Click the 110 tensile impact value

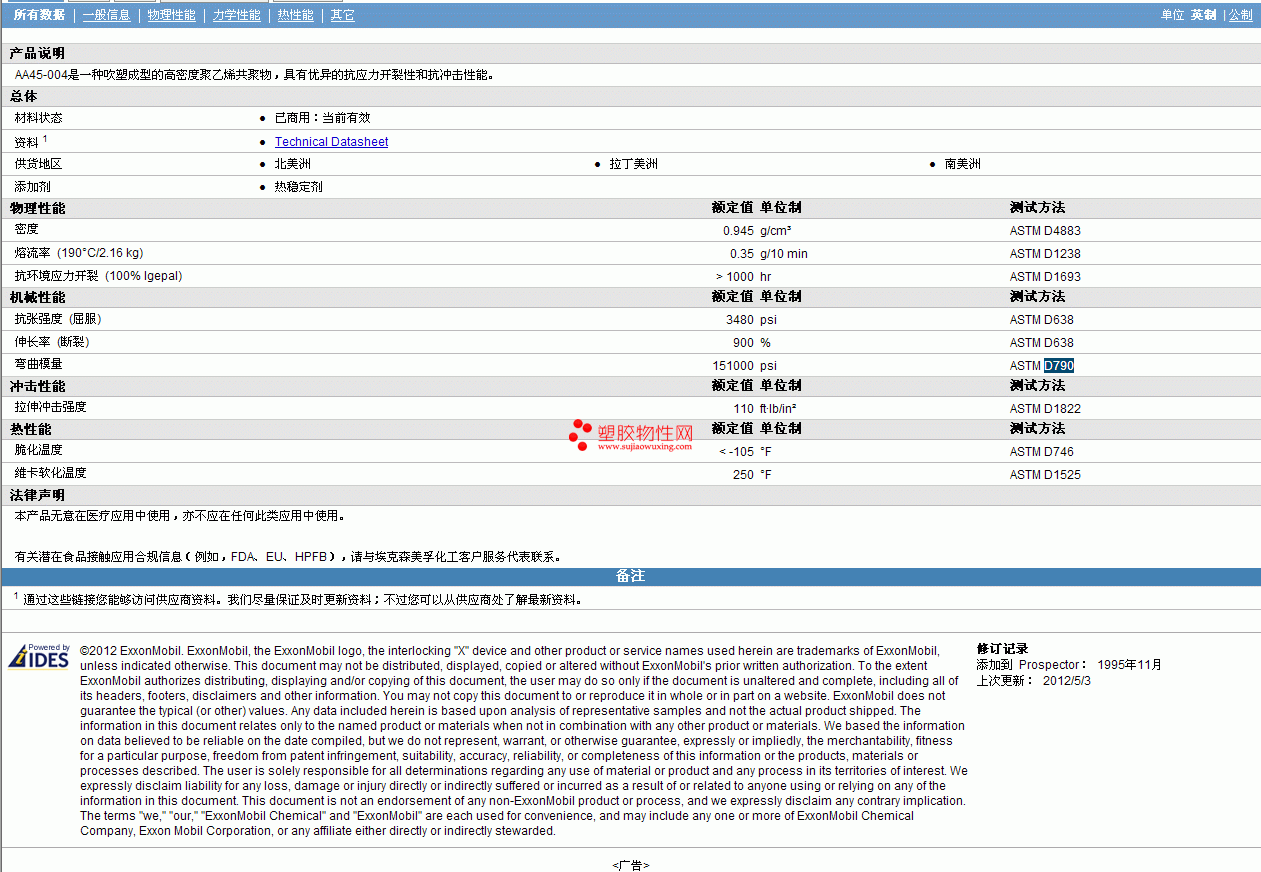[744, 409]
